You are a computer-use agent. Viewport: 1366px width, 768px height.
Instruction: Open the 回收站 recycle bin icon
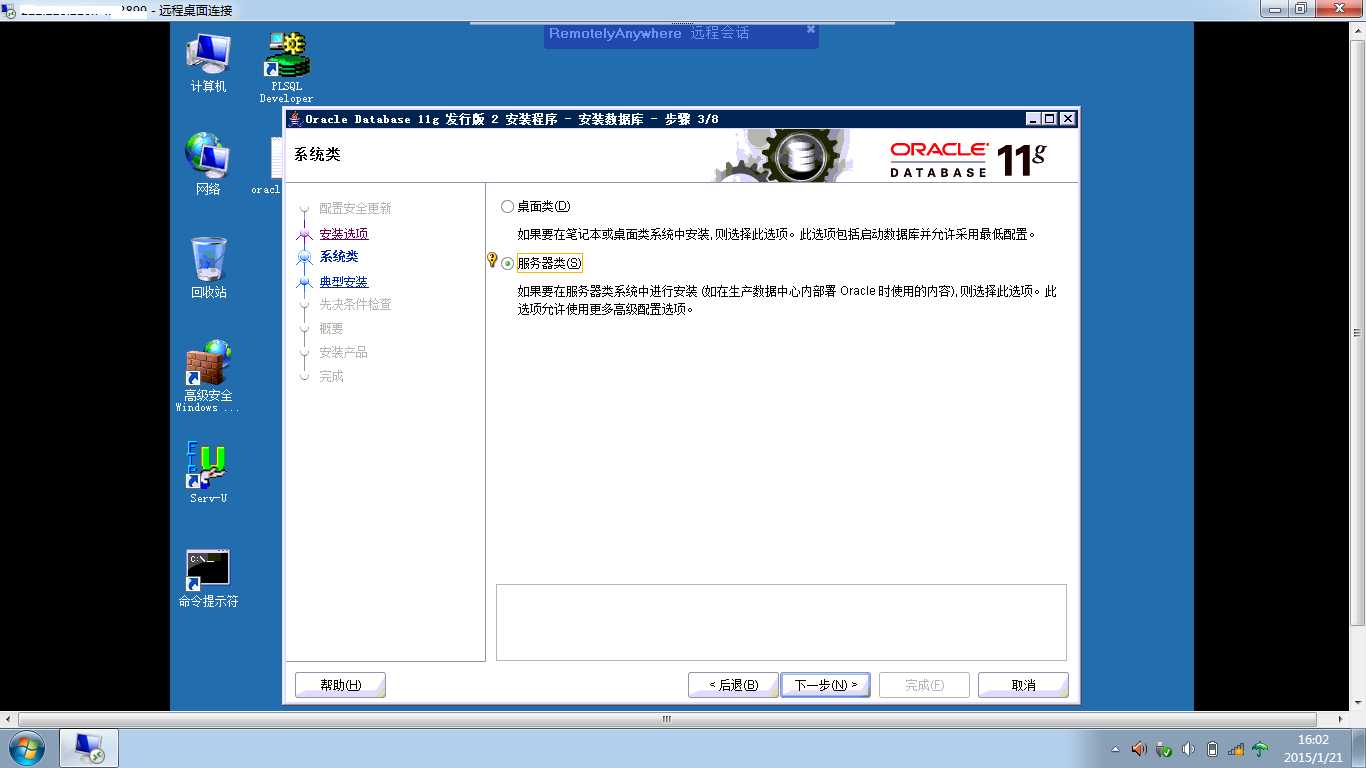209,268
